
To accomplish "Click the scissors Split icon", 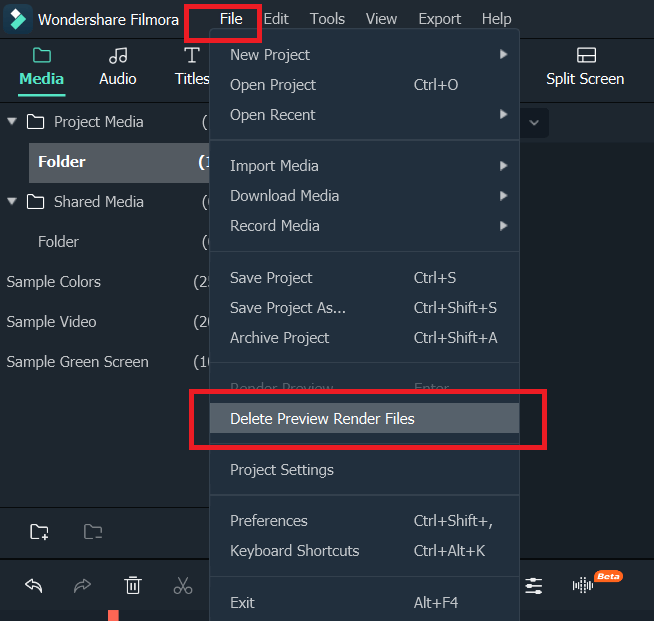I will pyautogui.click(x=183, y=586).
